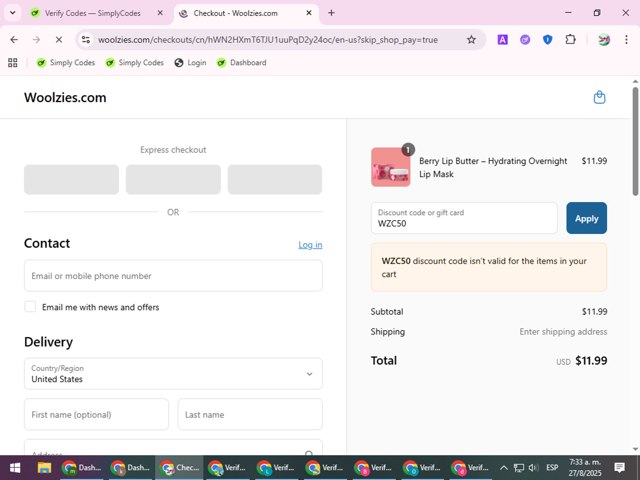Image resolution: width=640 pixels, height=480 pixels.
Task: Open Login bookmark
Action: (x=191, y=62)
